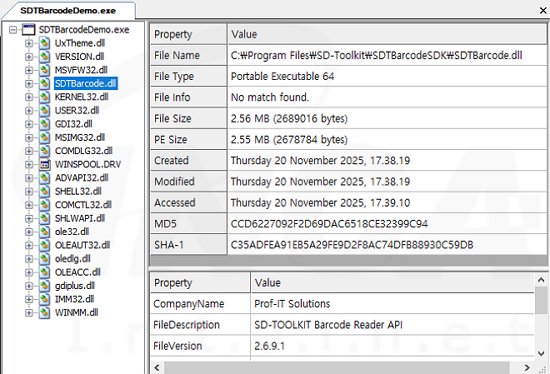Click the SHELL32.dll module icon
This screenshot has height=374, width=550.
click(x=44, y=191)
